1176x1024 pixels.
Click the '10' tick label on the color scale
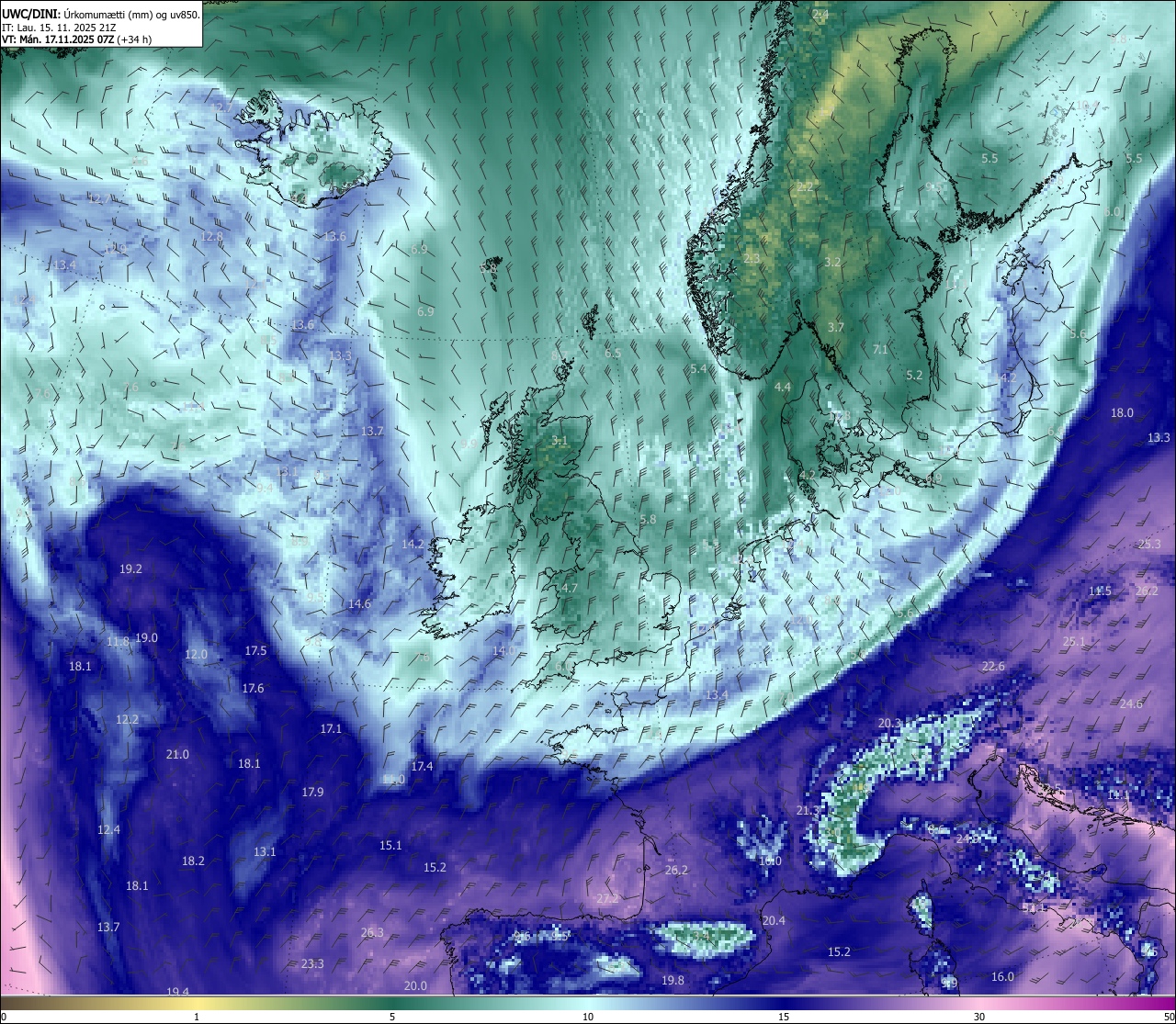click(588, 1017)
